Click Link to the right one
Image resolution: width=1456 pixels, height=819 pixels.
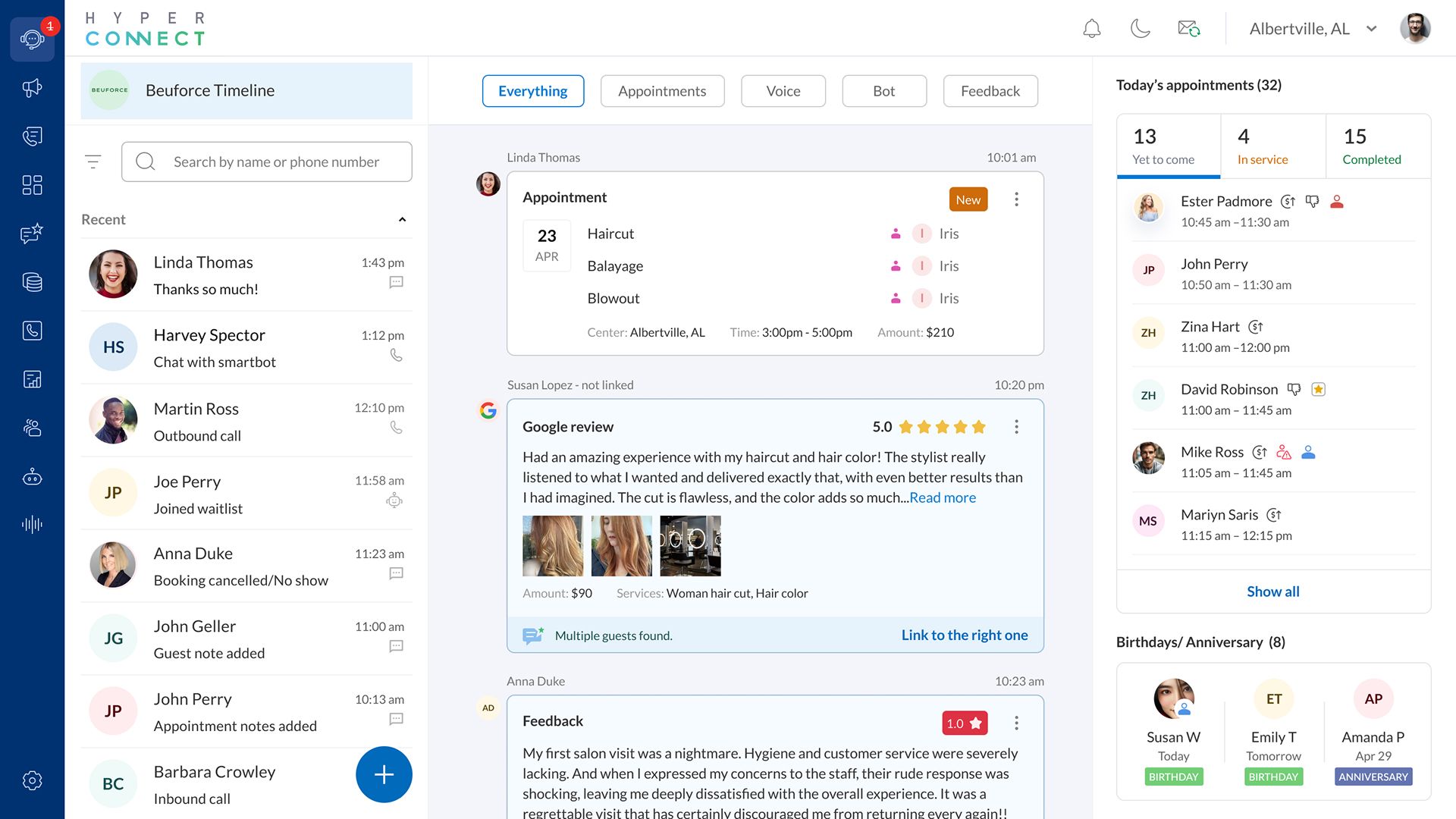[x=964, y=635]
